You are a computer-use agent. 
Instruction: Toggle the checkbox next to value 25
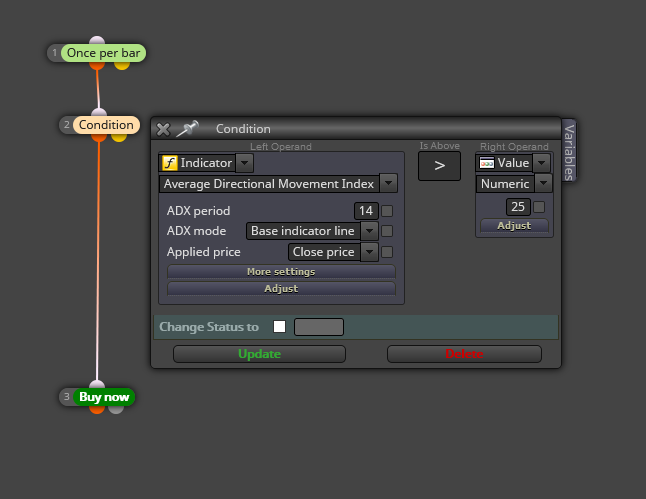(x=539, y=207)
